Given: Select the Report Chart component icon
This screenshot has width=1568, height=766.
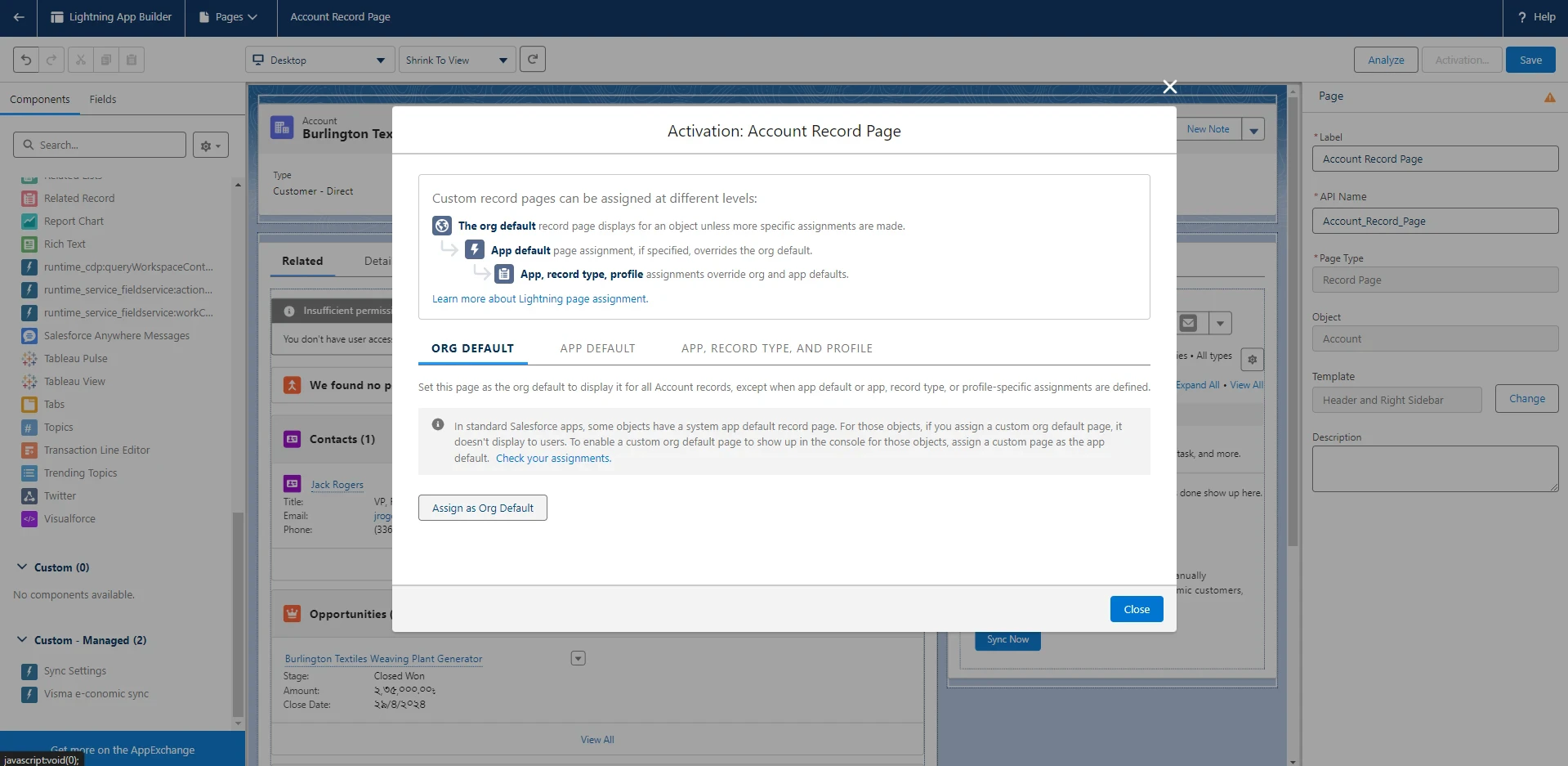Looking at the screenshot, I should [x=29, y=222].
